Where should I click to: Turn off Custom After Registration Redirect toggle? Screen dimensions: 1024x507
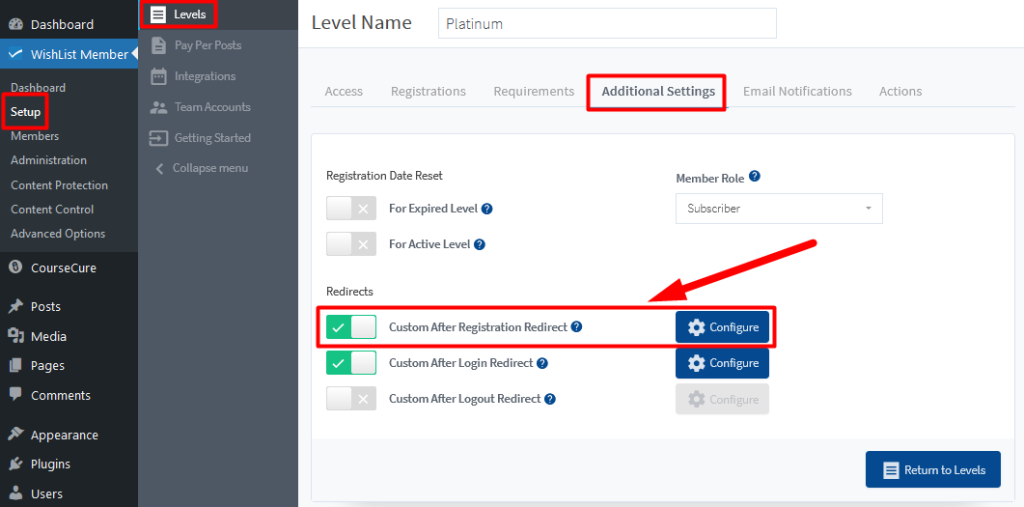pos(351,327)
